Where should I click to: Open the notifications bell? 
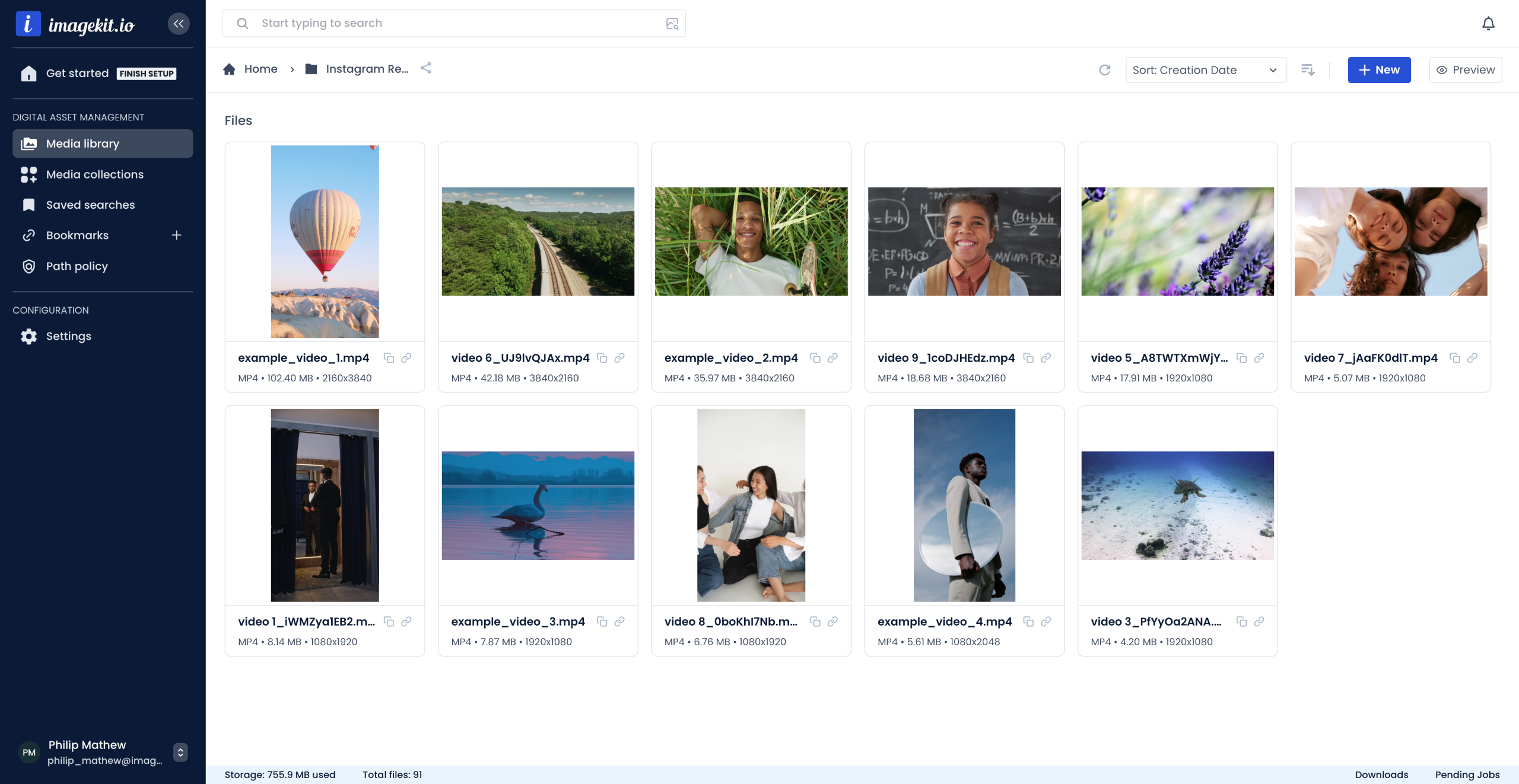click(1488, 24)
